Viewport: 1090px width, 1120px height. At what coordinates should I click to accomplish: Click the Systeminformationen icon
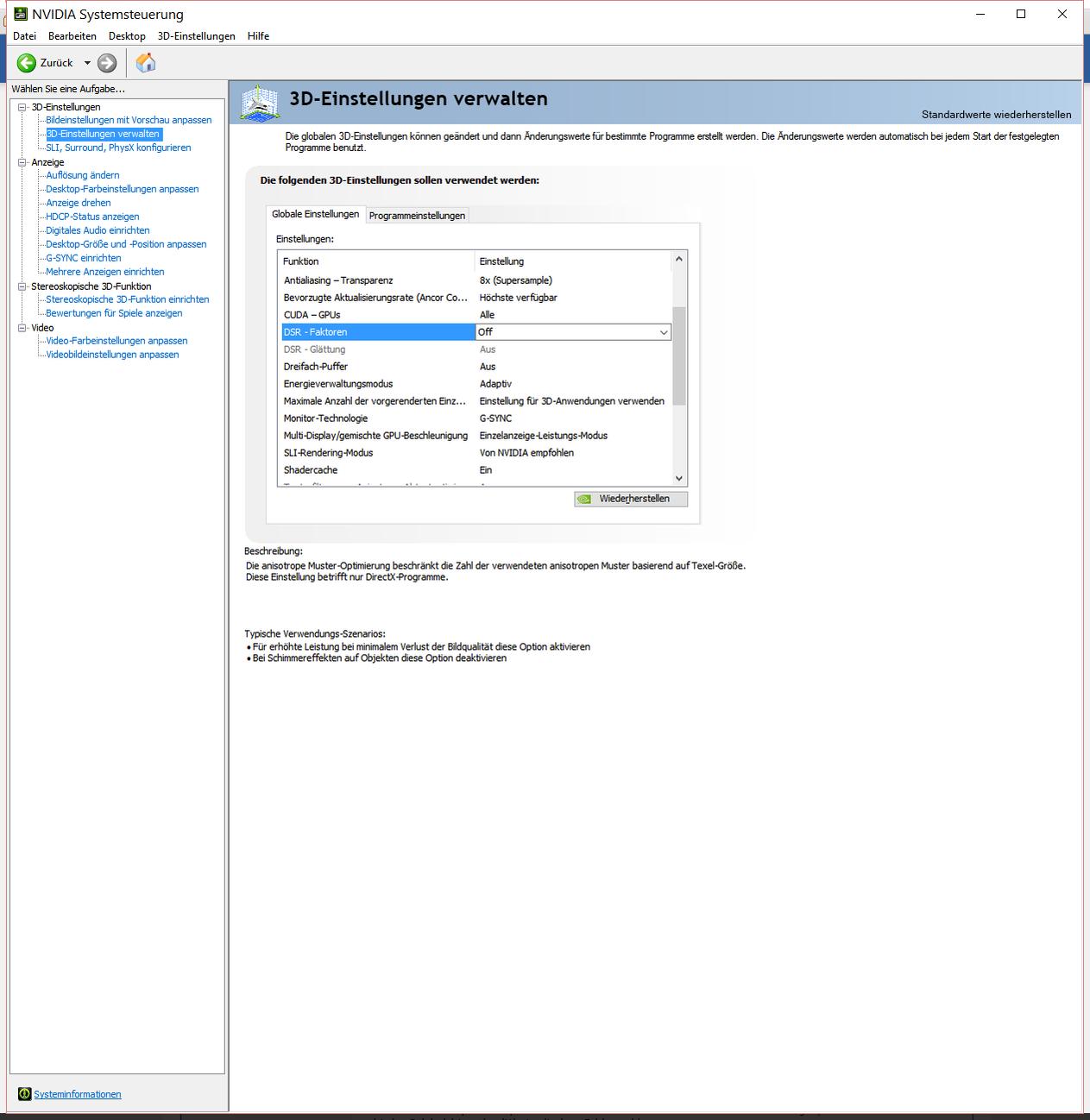coord(24,1094)
